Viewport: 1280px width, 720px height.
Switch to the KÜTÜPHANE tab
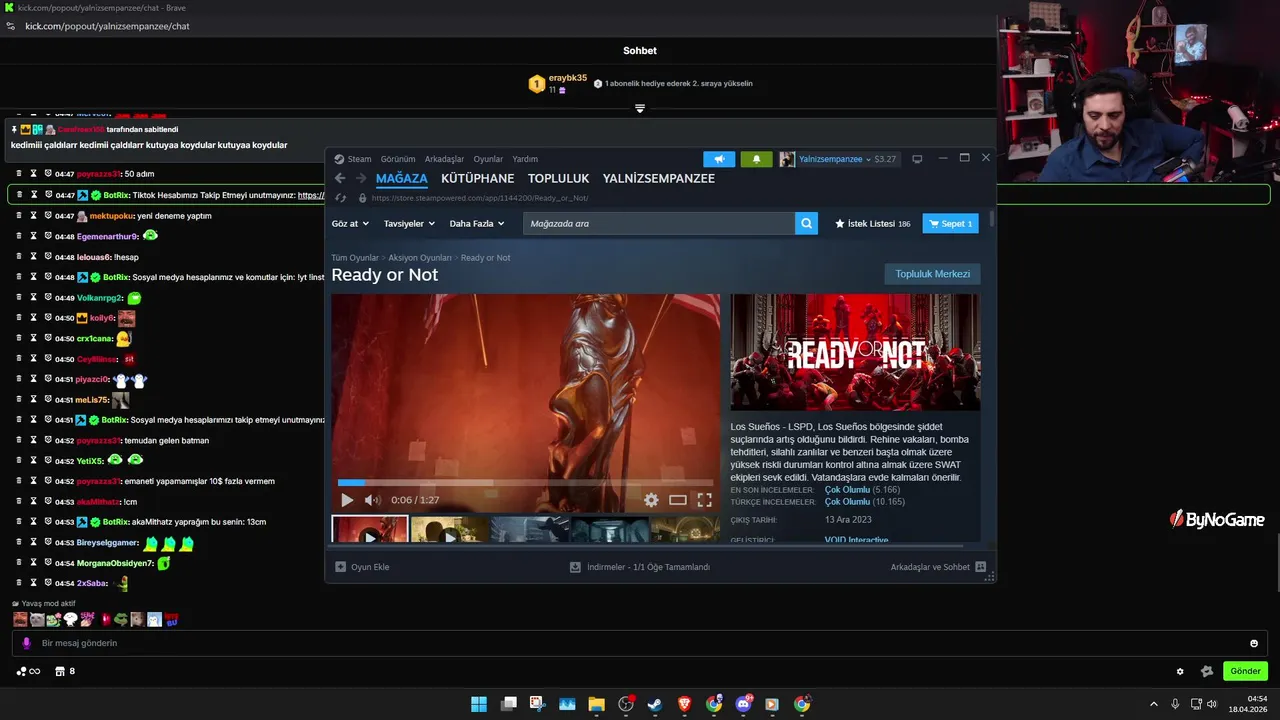477,179
